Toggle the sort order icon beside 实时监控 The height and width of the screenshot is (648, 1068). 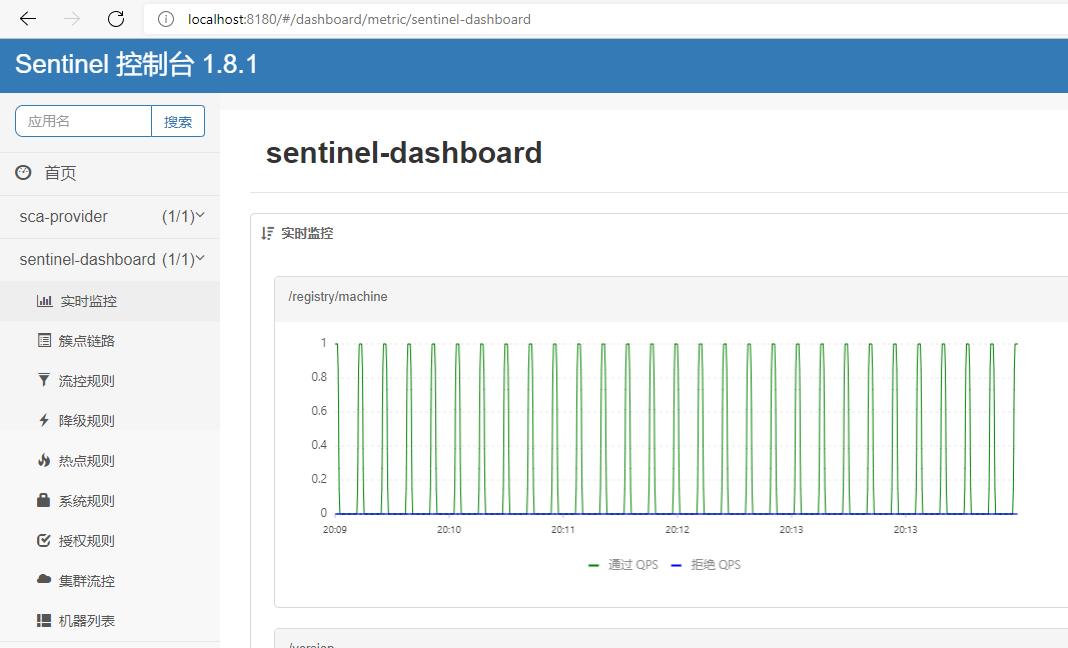(266, 233)
